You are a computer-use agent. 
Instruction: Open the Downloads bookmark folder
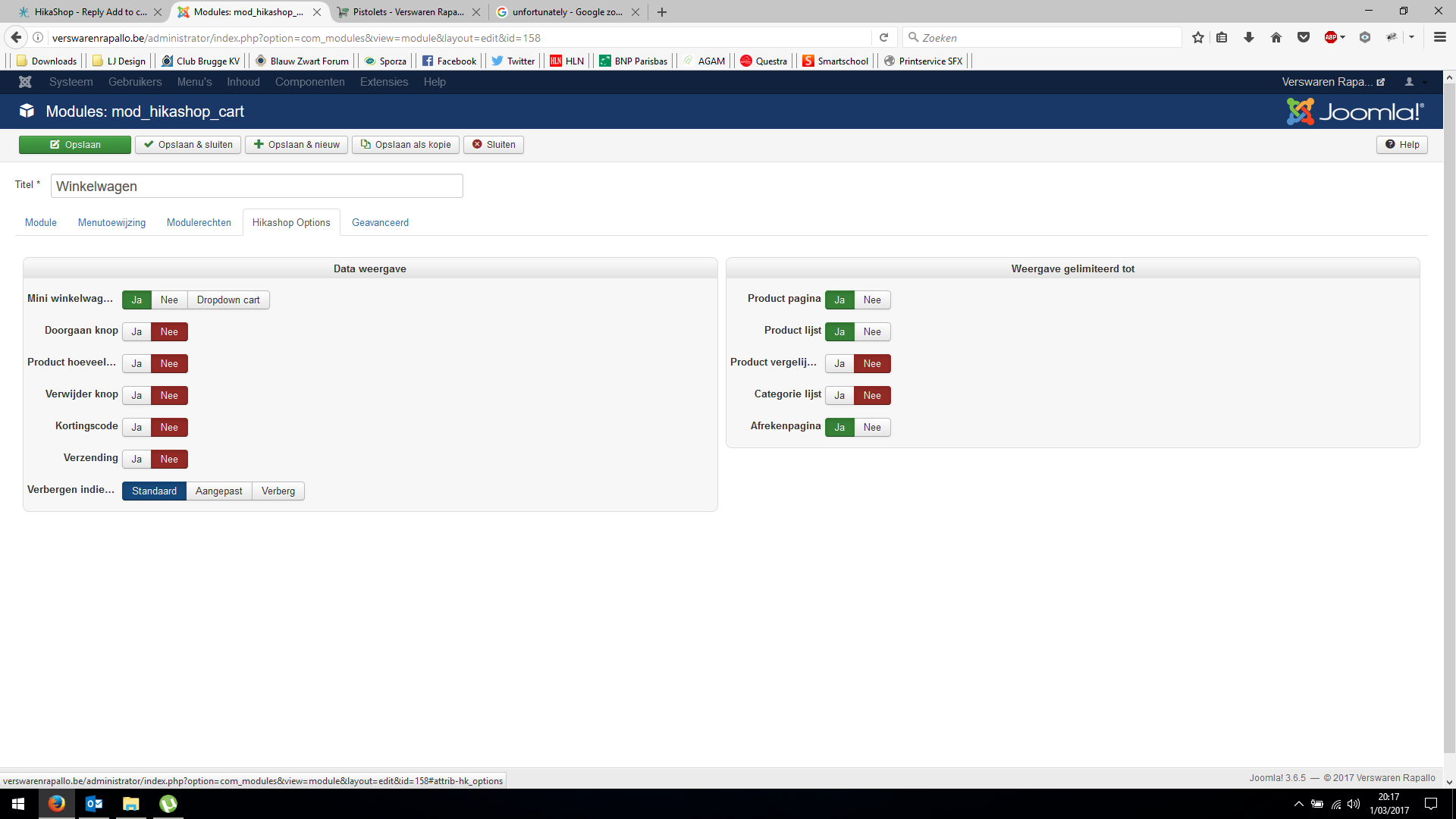click(x=46, y=61)
